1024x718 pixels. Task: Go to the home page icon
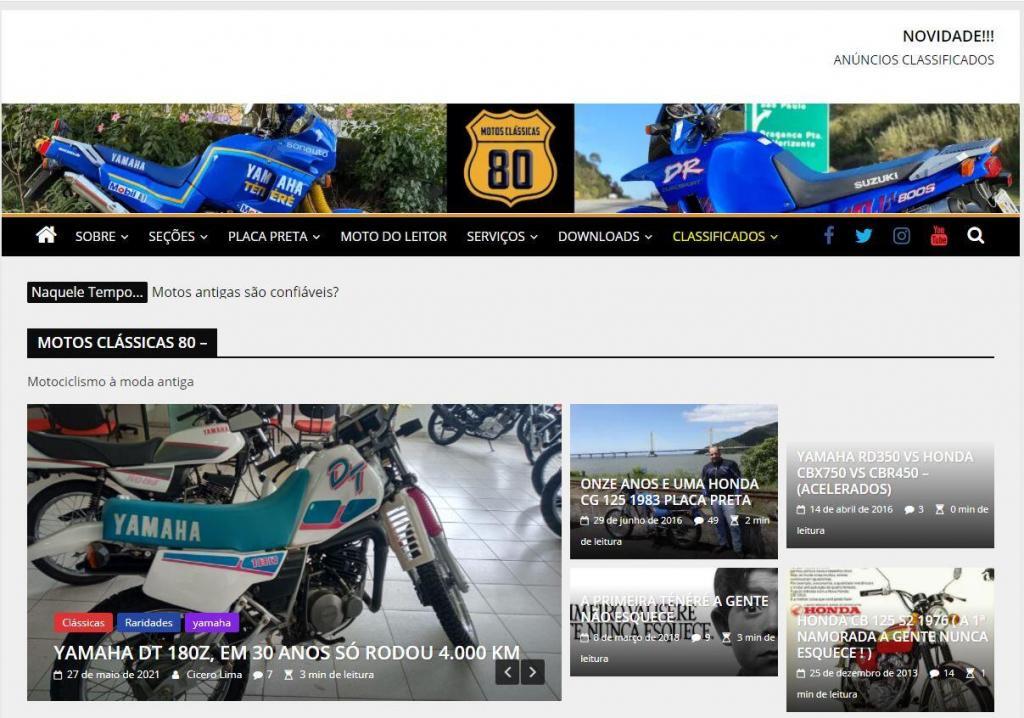46,235
